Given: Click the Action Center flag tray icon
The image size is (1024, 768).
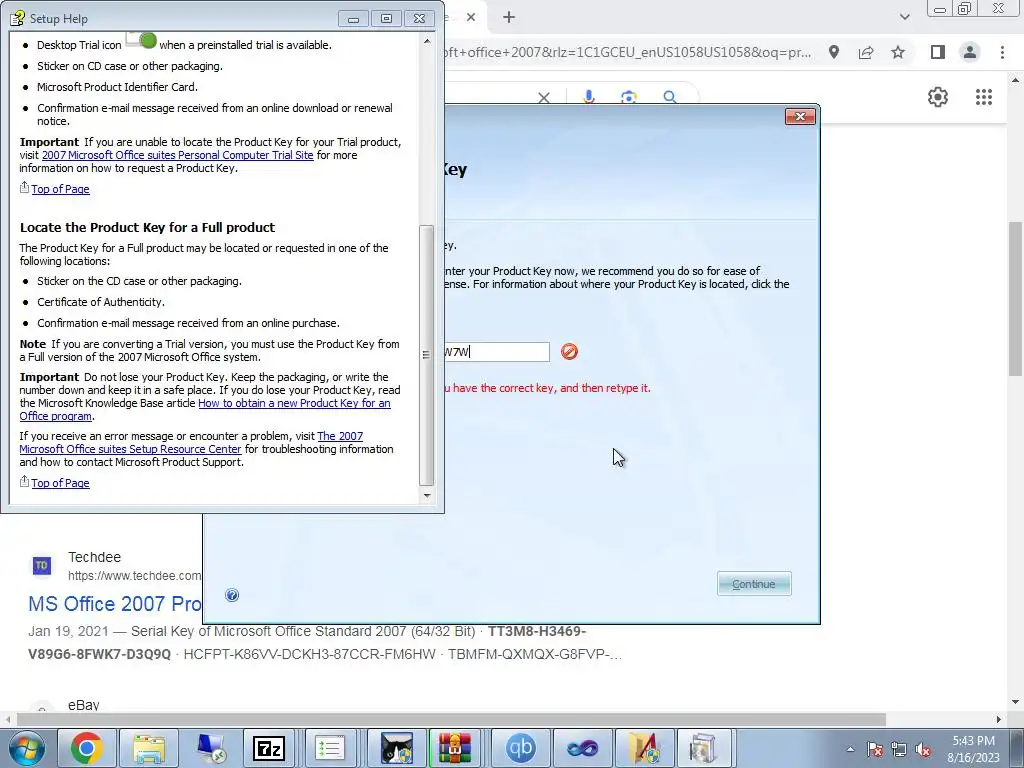Looking at the screenshot, I should point(875,749).
